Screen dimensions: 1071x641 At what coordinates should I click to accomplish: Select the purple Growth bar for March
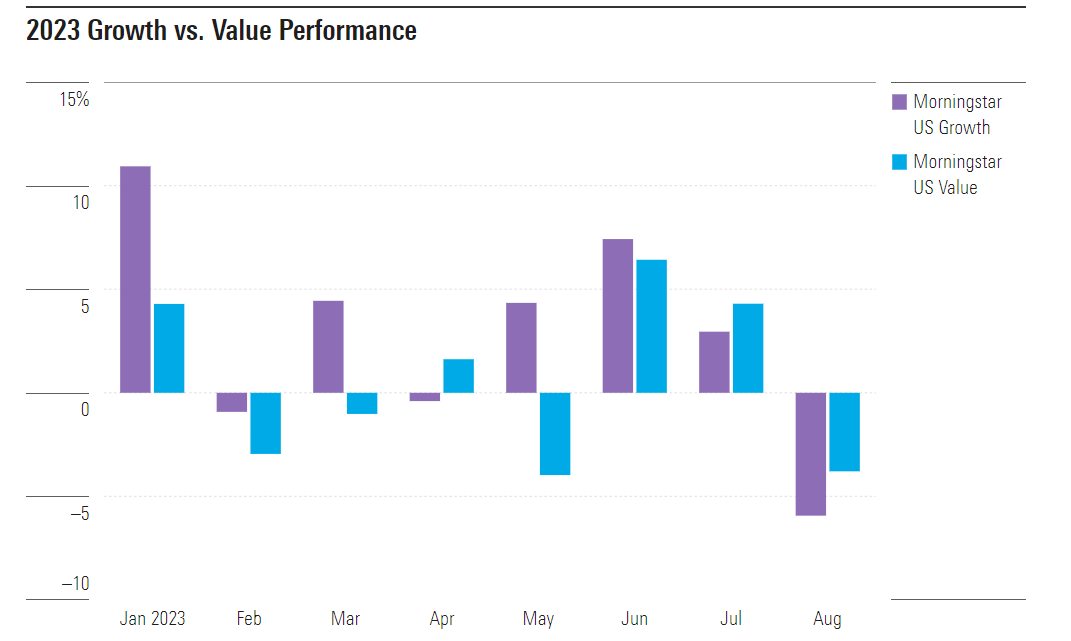coord(328,347)
